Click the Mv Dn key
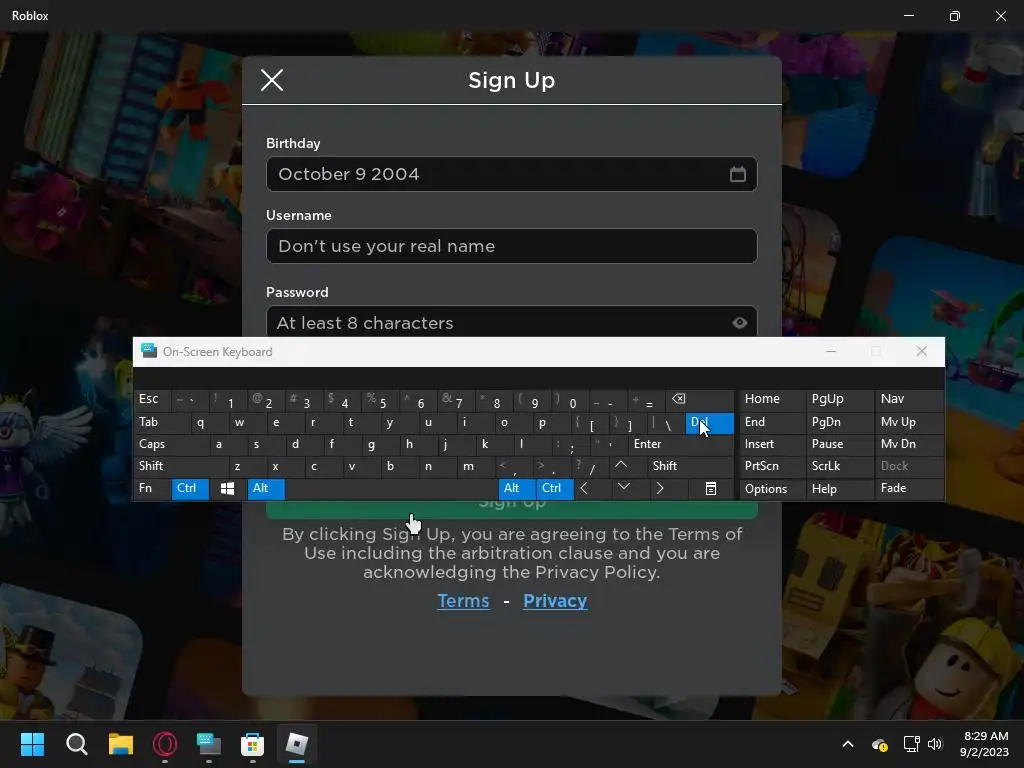Image resolution: width=1024 pixels, height=768 pixels. tap(909, 444)
